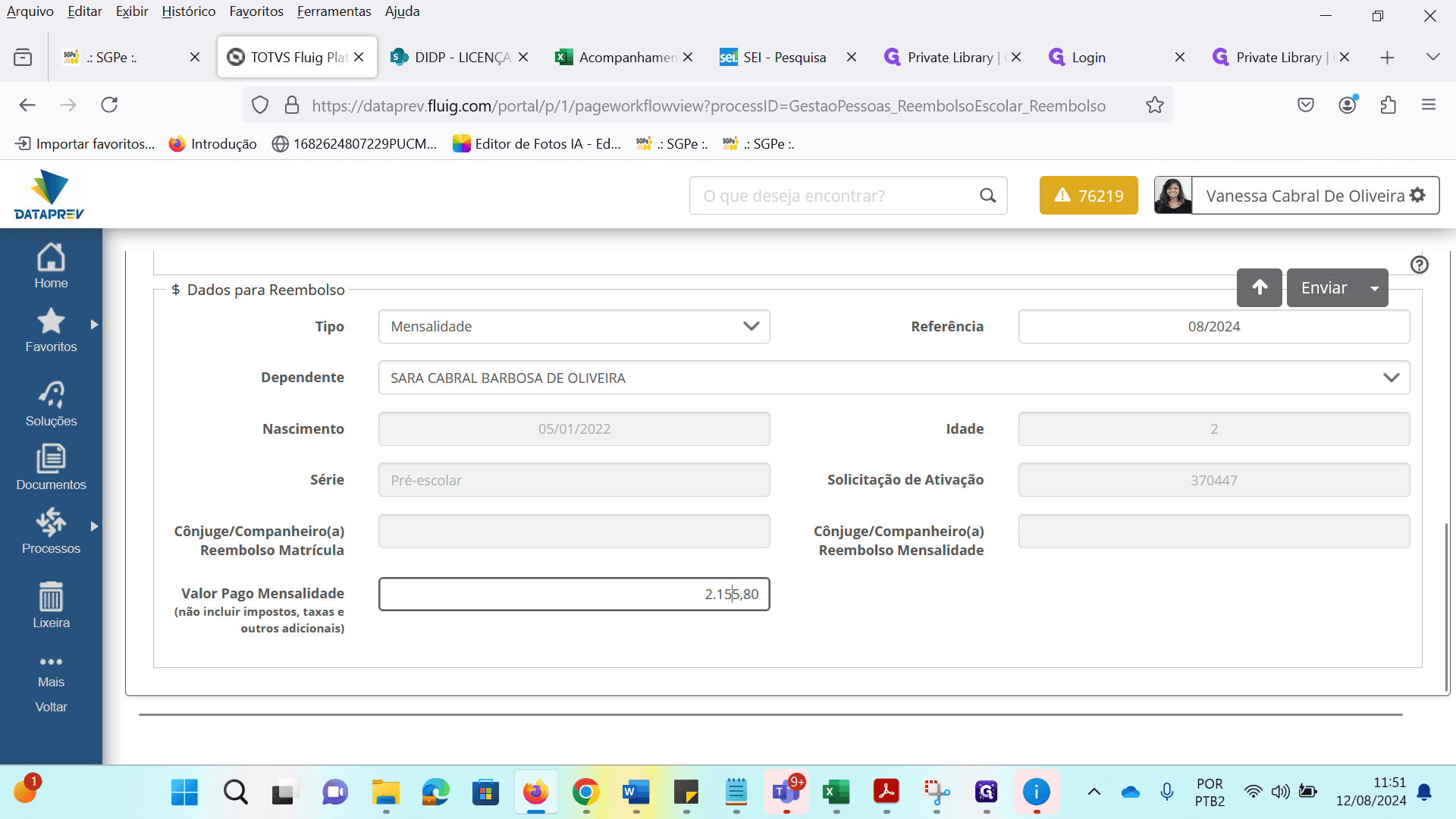This screenshot has width=1456, height=819.
Task: Open Microsoft Teams from the taskbar
Action: (786, 792)
